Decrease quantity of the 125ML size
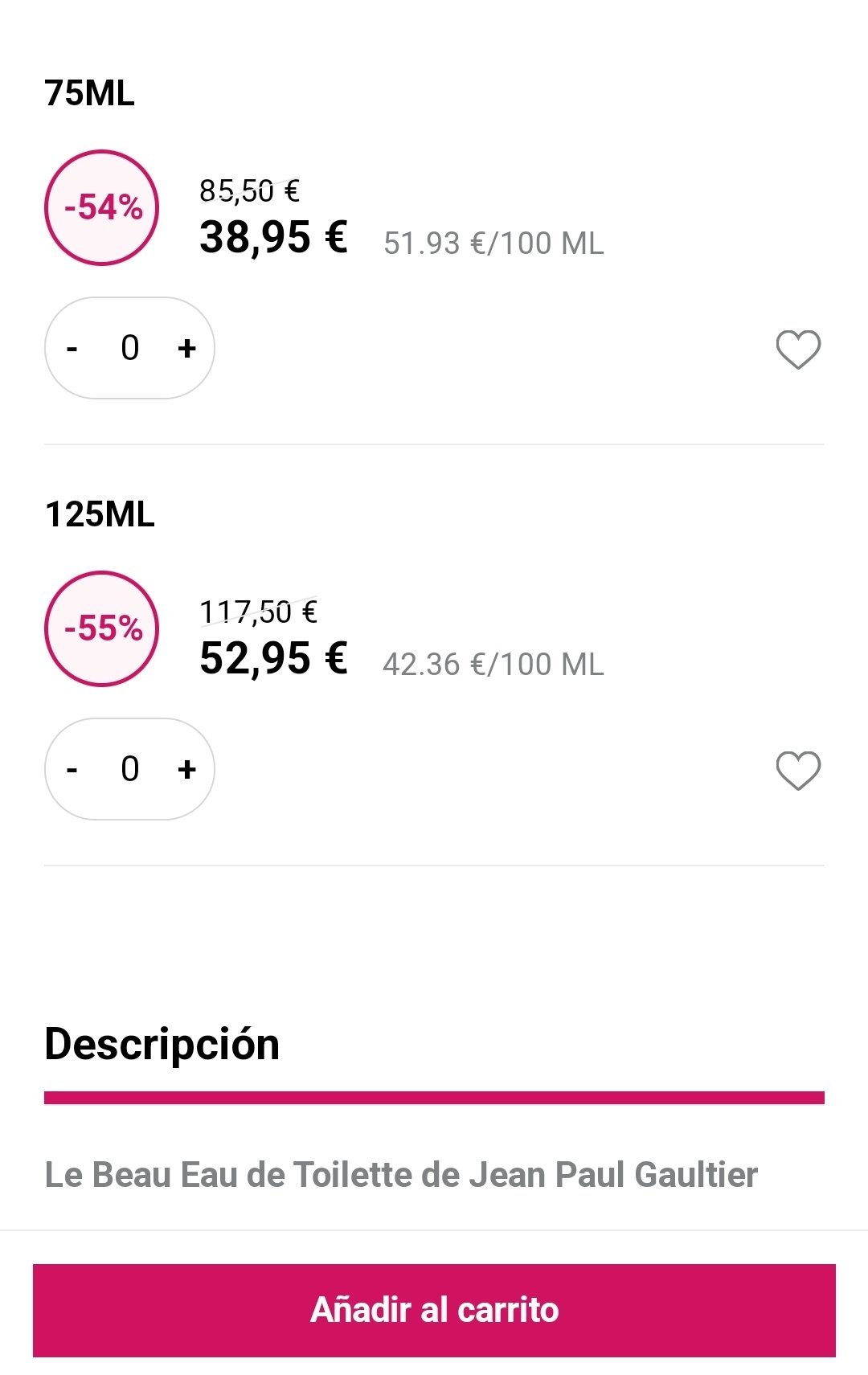Screen dimensions: 868x1375 72,769
